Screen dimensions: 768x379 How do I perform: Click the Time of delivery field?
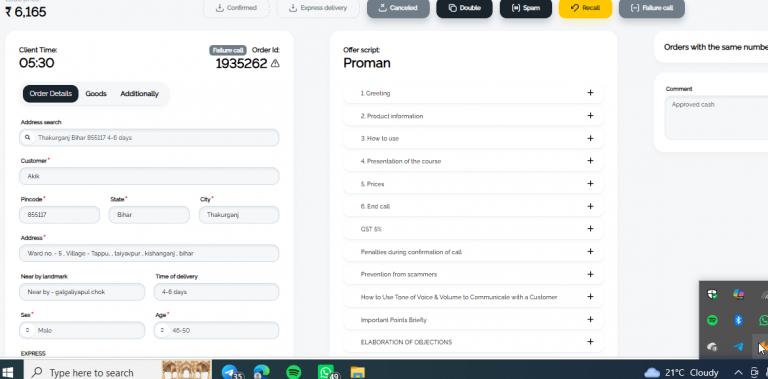point(216,292)
